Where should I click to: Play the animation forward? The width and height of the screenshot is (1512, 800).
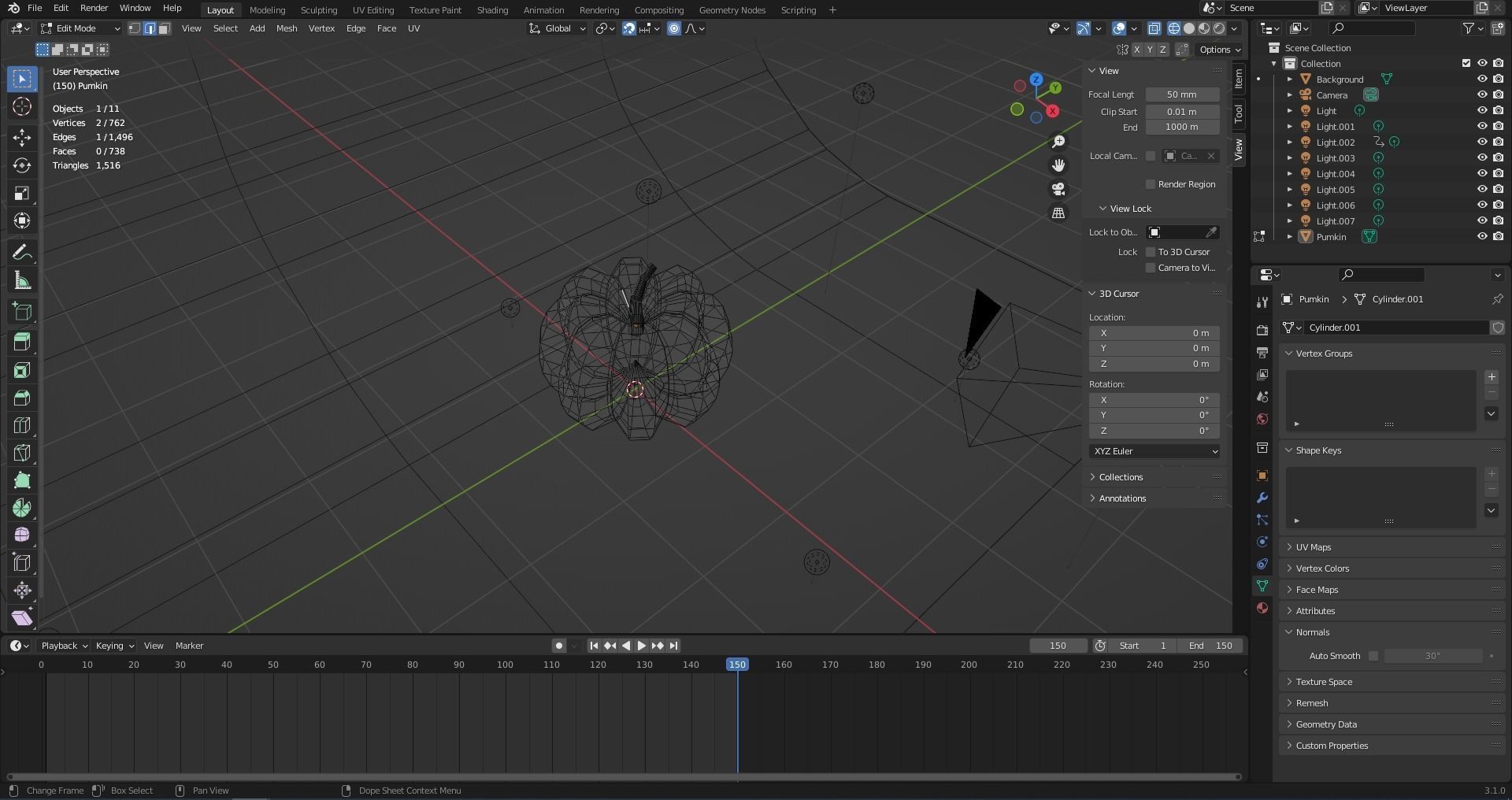point(642,646)
